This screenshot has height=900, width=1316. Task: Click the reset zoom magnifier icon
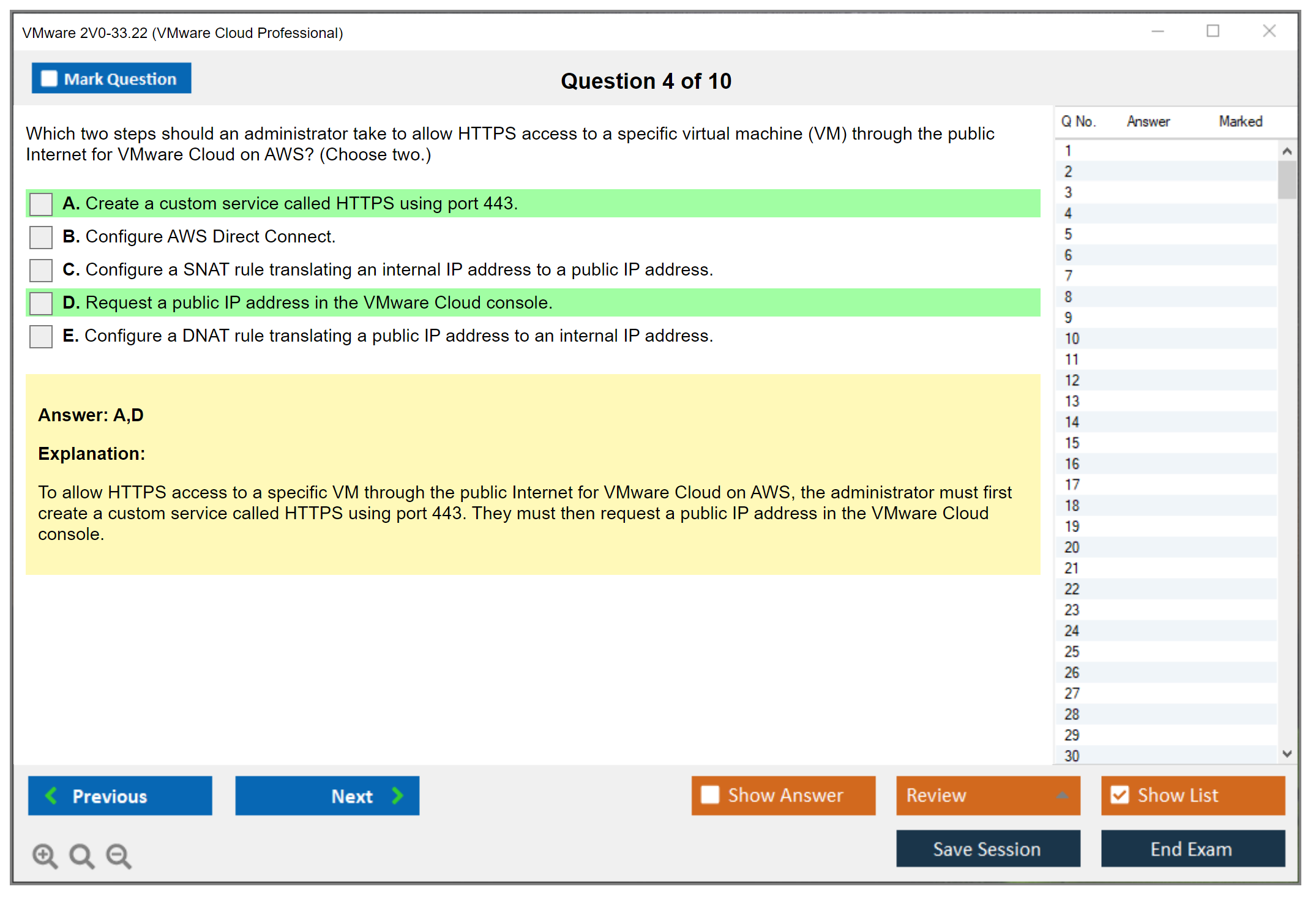tap(81, 855)
